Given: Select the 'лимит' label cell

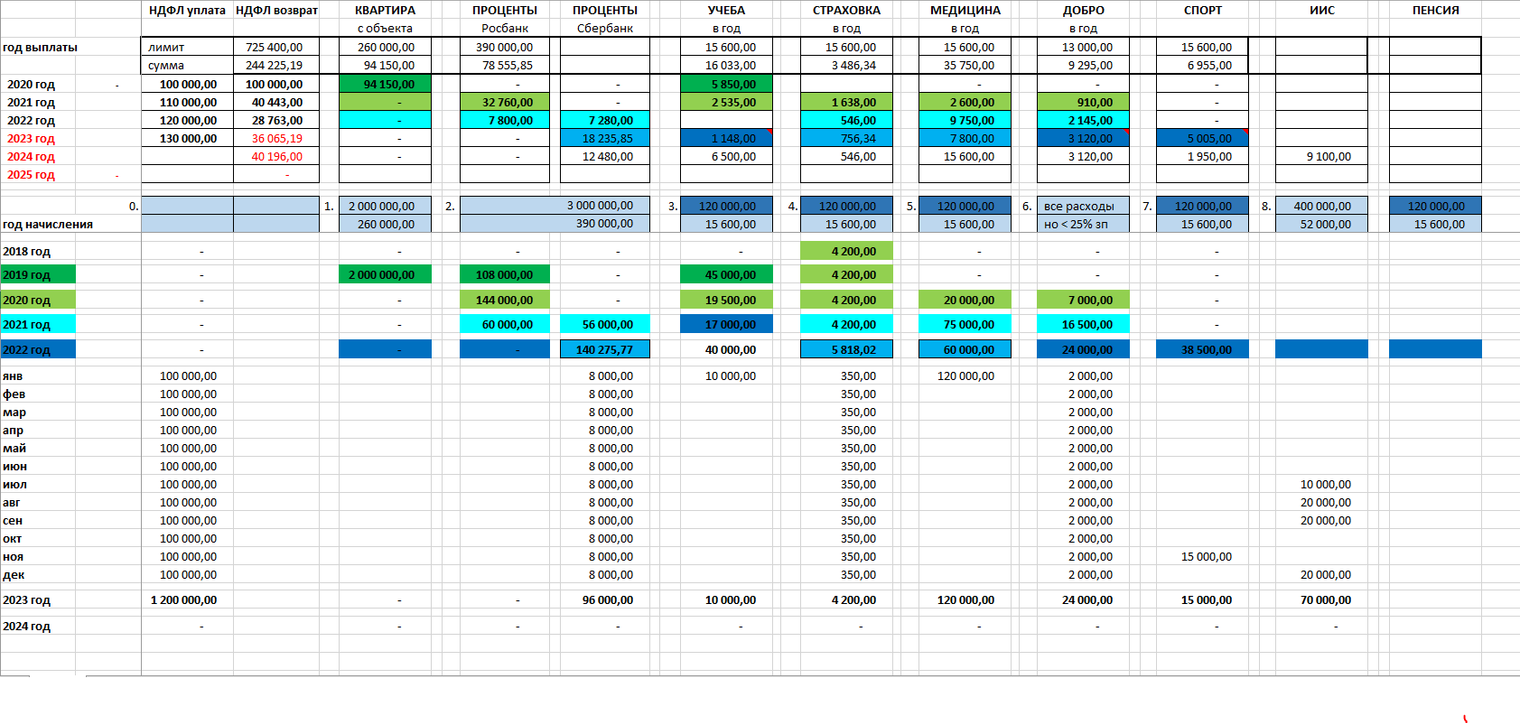Looking at the screenshot, I should (187, 47).
